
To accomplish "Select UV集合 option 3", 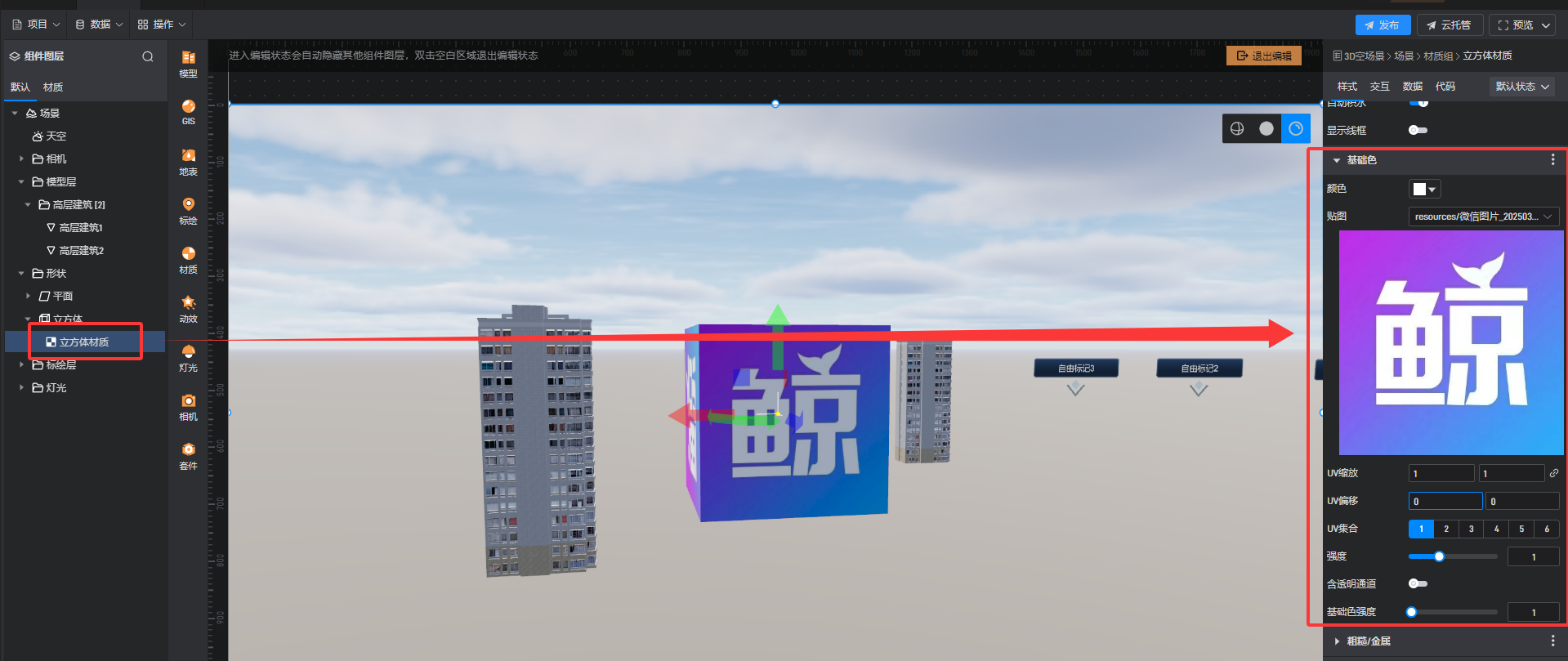I will (x=1472, y=529).
